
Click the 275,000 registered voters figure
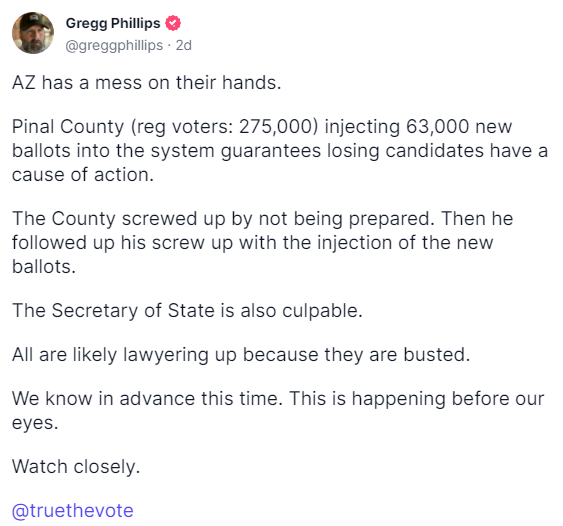tap(279, 127)
